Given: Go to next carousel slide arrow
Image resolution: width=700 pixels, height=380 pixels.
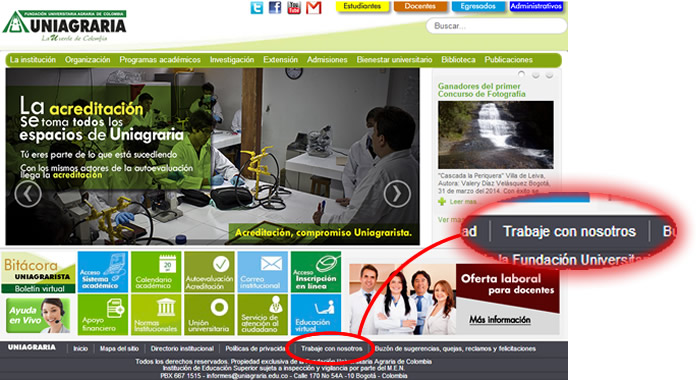Looking at the screenshot, I should click(x=397, y=194).
